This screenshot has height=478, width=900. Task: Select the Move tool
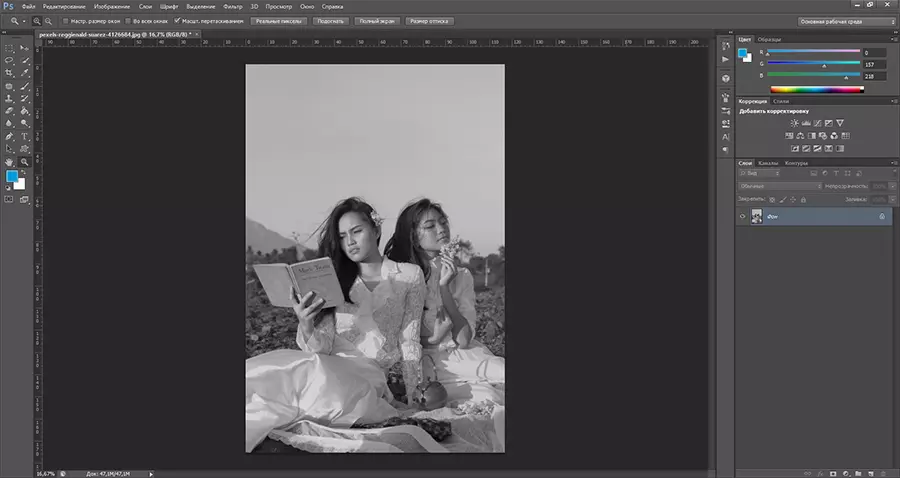(24, 47)
